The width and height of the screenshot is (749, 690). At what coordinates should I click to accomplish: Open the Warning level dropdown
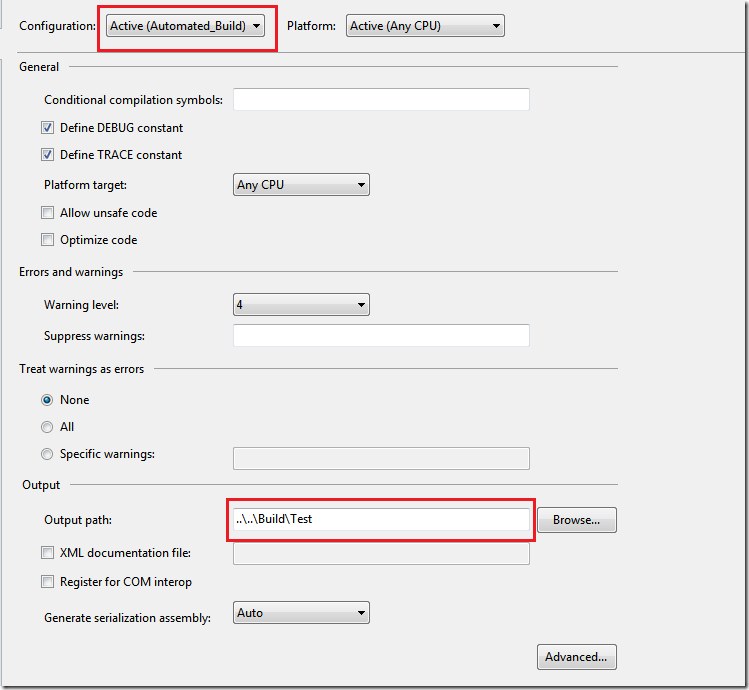[301, 305]
